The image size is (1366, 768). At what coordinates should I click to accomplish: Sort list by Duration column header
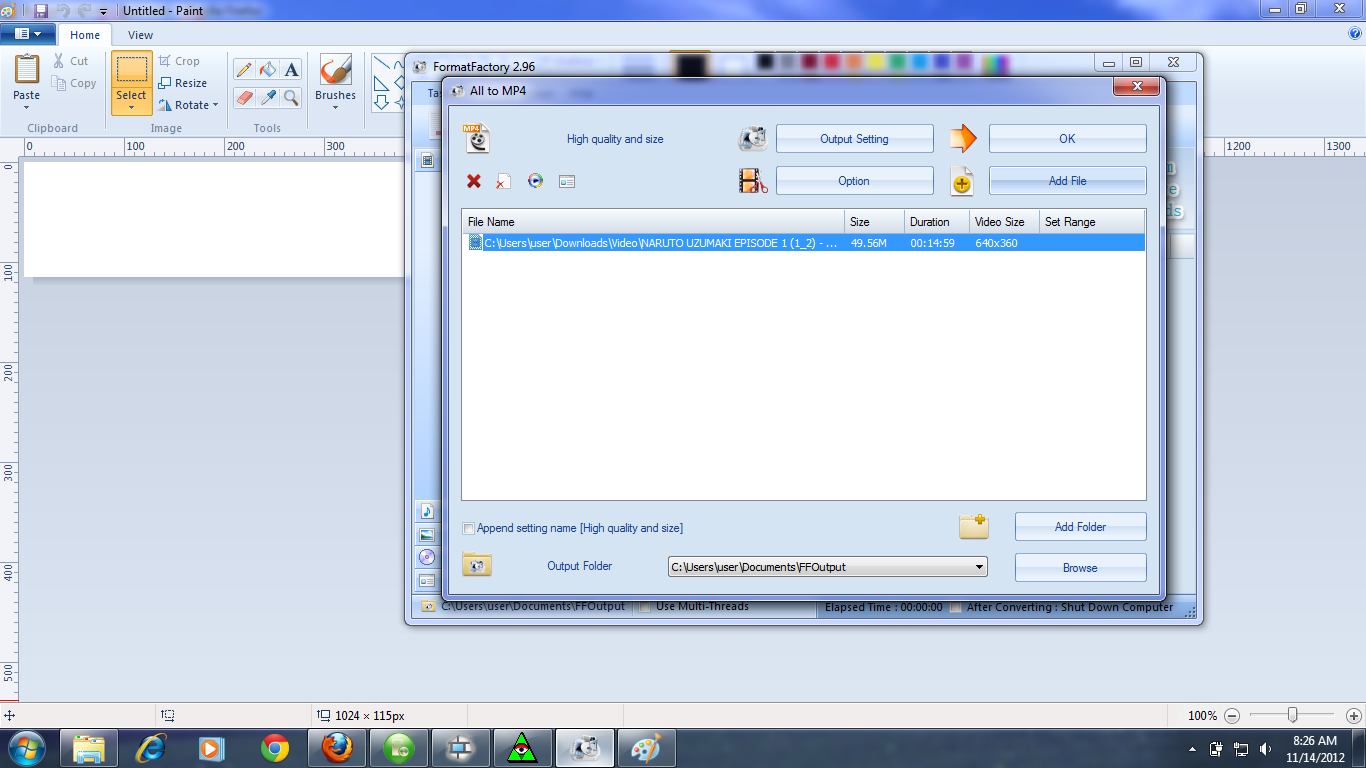coord(936,222)
